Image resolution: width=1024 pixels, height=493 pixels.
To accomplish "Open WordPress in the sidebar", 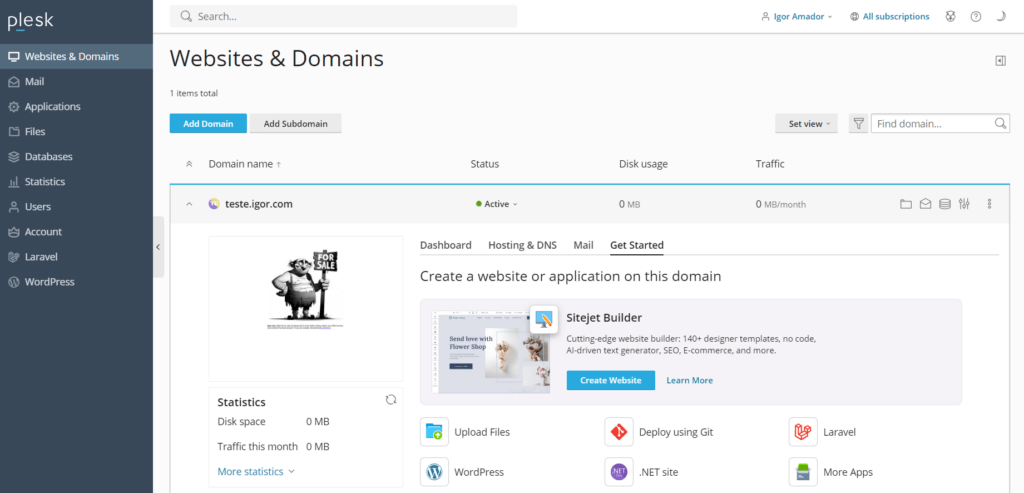I will [76, 282].
